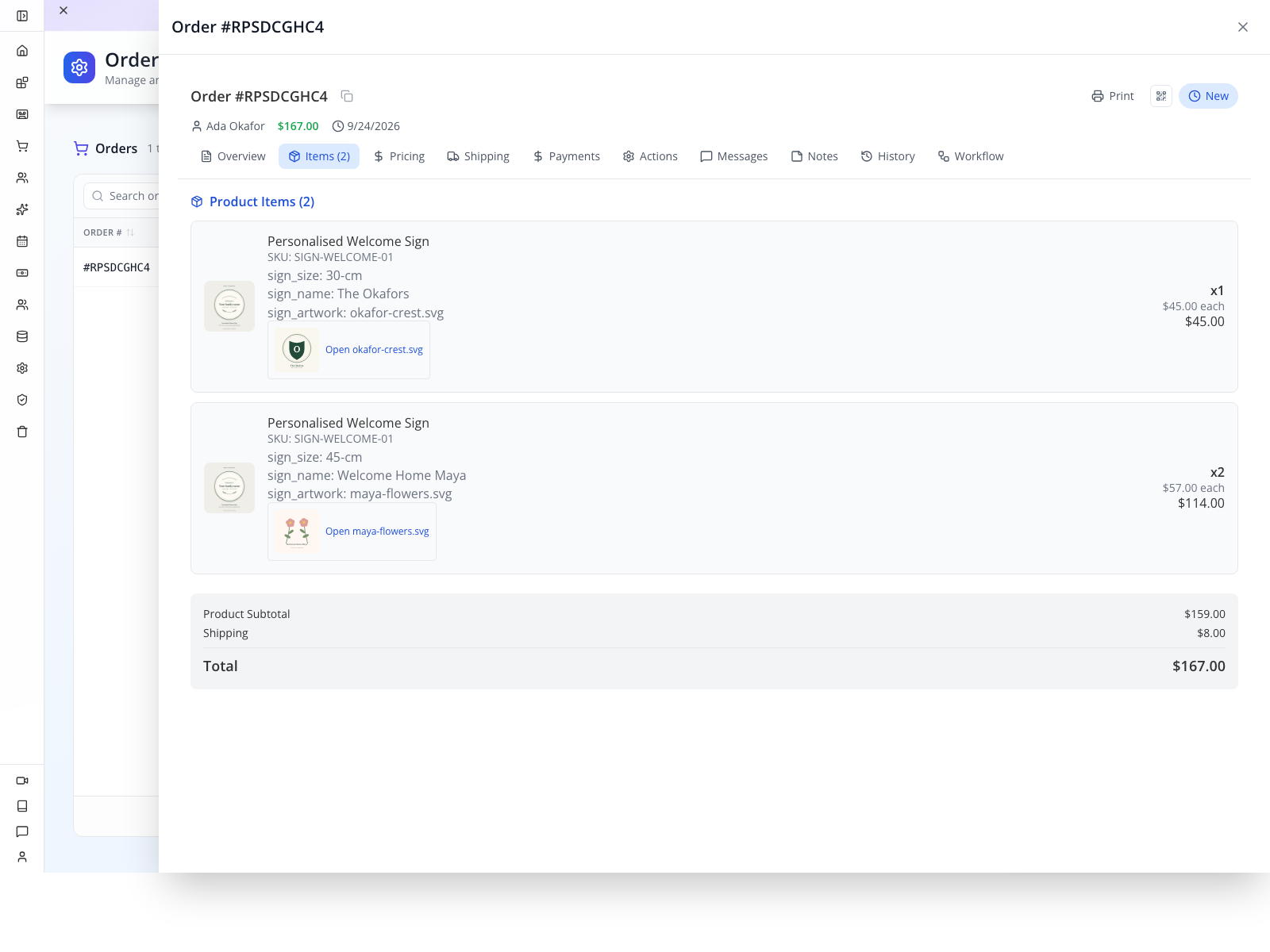View the History tab
The height and width of the screenshot is (952, 1270).
[888, 156]
